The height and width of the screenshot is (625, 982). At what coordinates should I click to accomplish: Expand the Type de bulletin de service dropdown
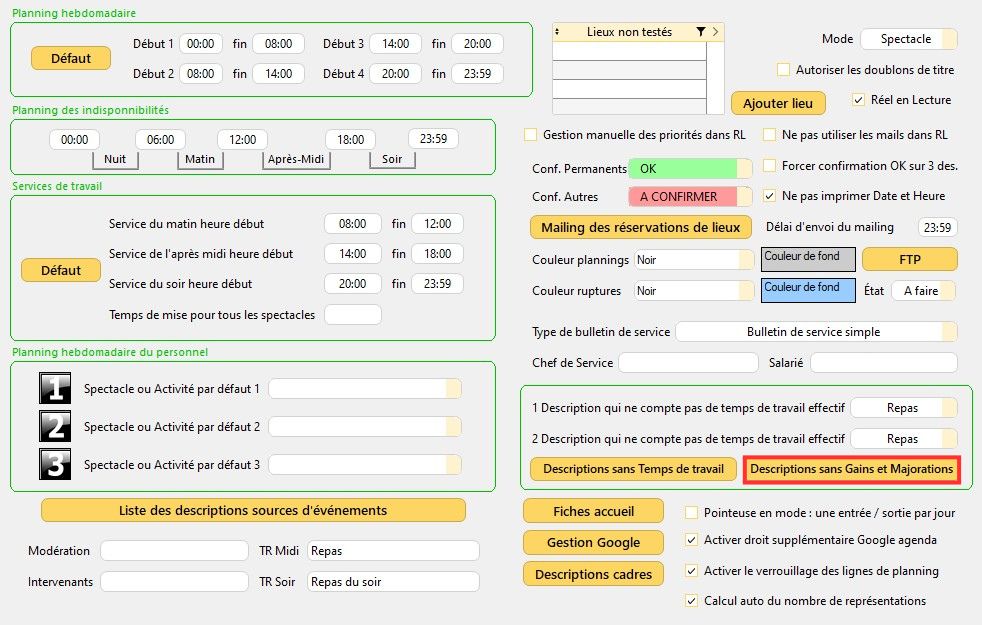(x=816, y=331)
